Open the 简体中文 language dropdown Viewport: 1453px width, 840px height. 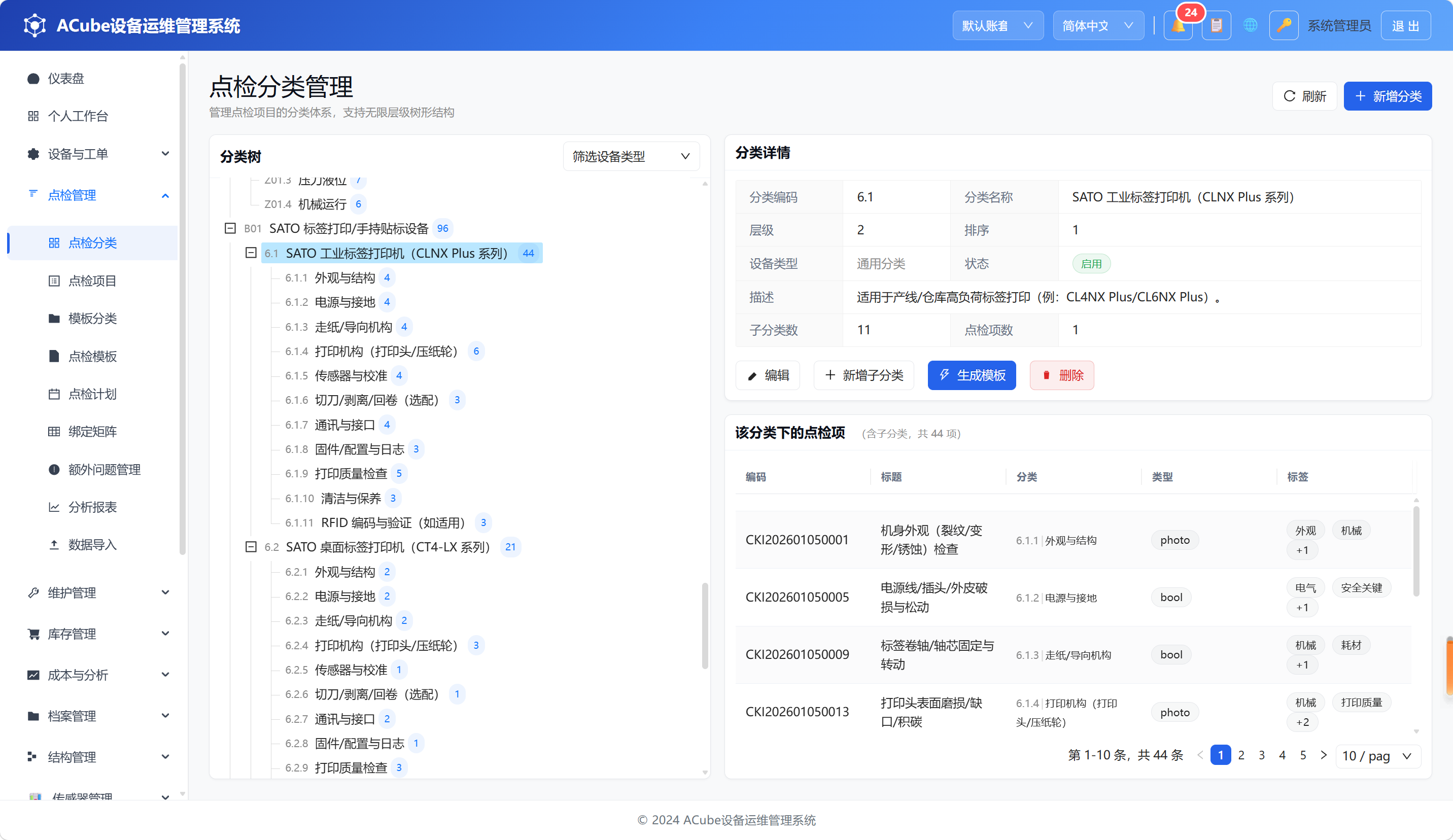(1098, 26)
